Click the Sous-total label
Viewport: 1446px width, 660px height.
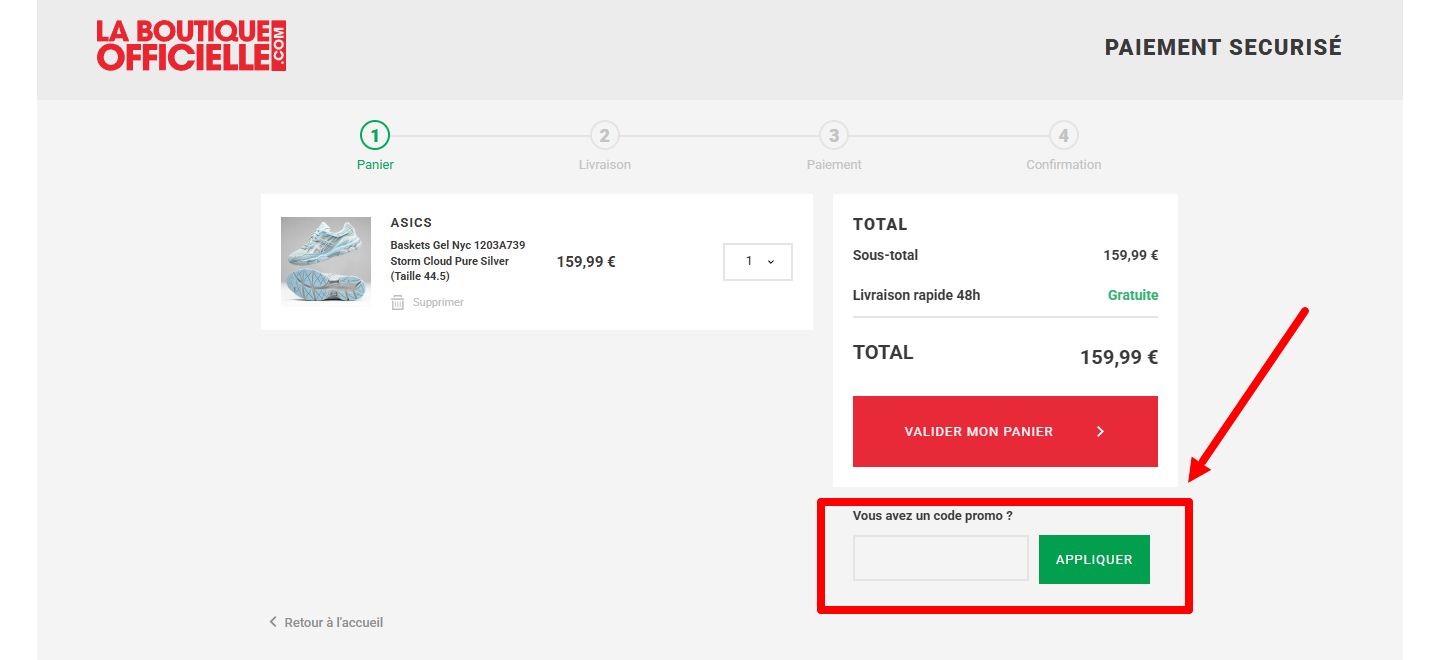click(885, 255)
